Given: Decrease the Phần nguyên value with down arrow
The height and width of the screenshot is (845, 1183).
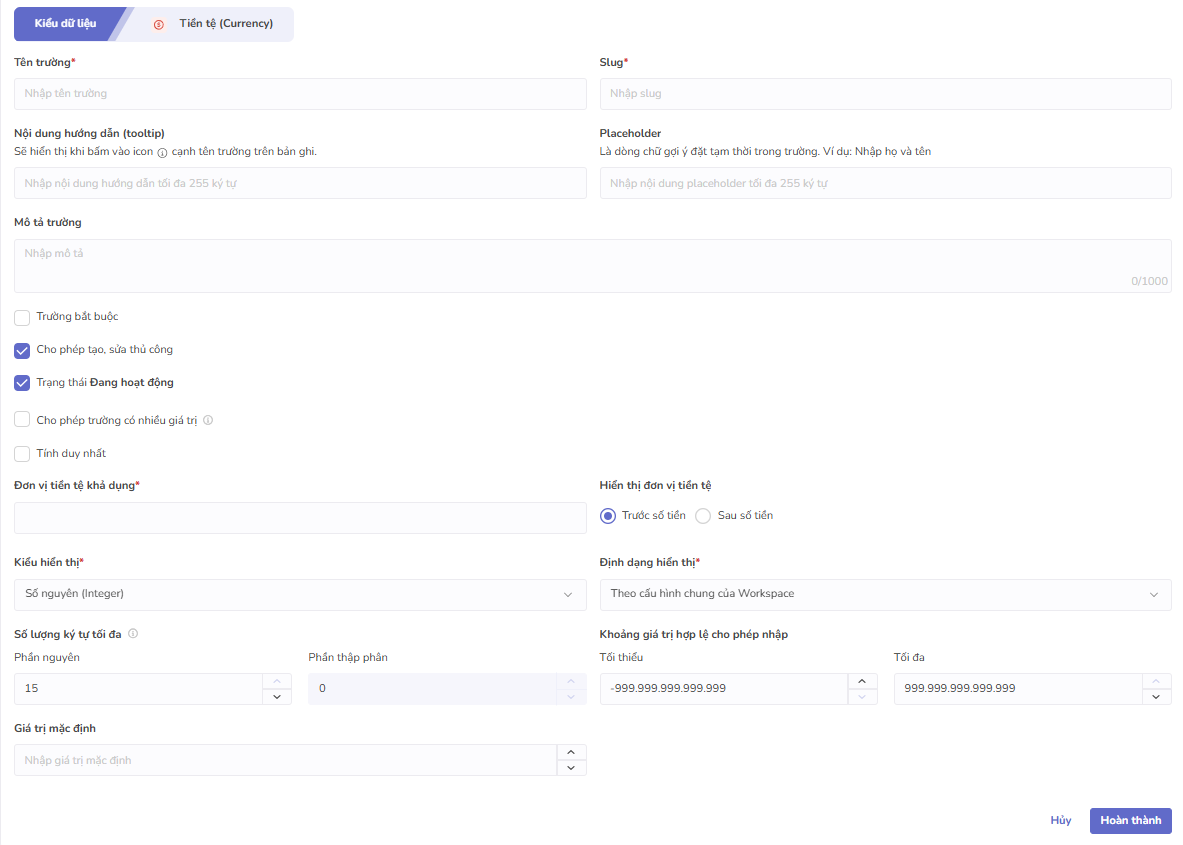Looking at the screenshot, I should click(x=277, y=697).
